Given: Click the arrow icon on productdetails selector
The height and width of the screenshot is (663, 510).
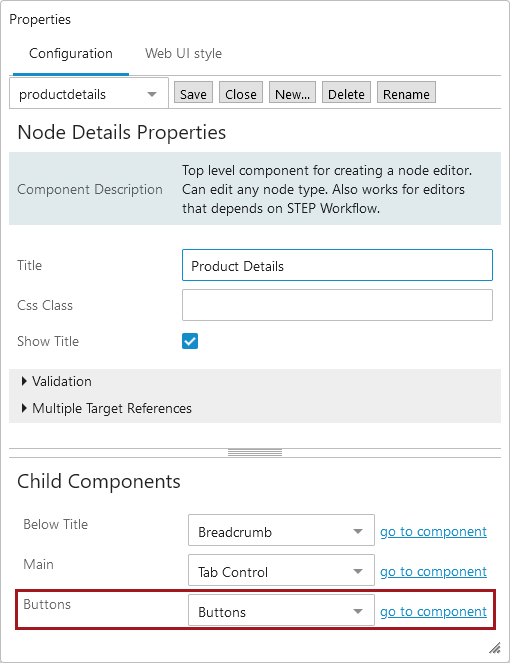Looking at the screenshot, I should (x=152, y=94).
